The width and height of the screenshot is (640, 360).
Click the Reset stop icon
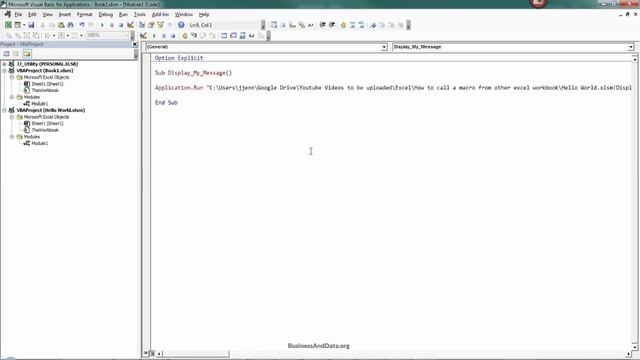(121, 25)
